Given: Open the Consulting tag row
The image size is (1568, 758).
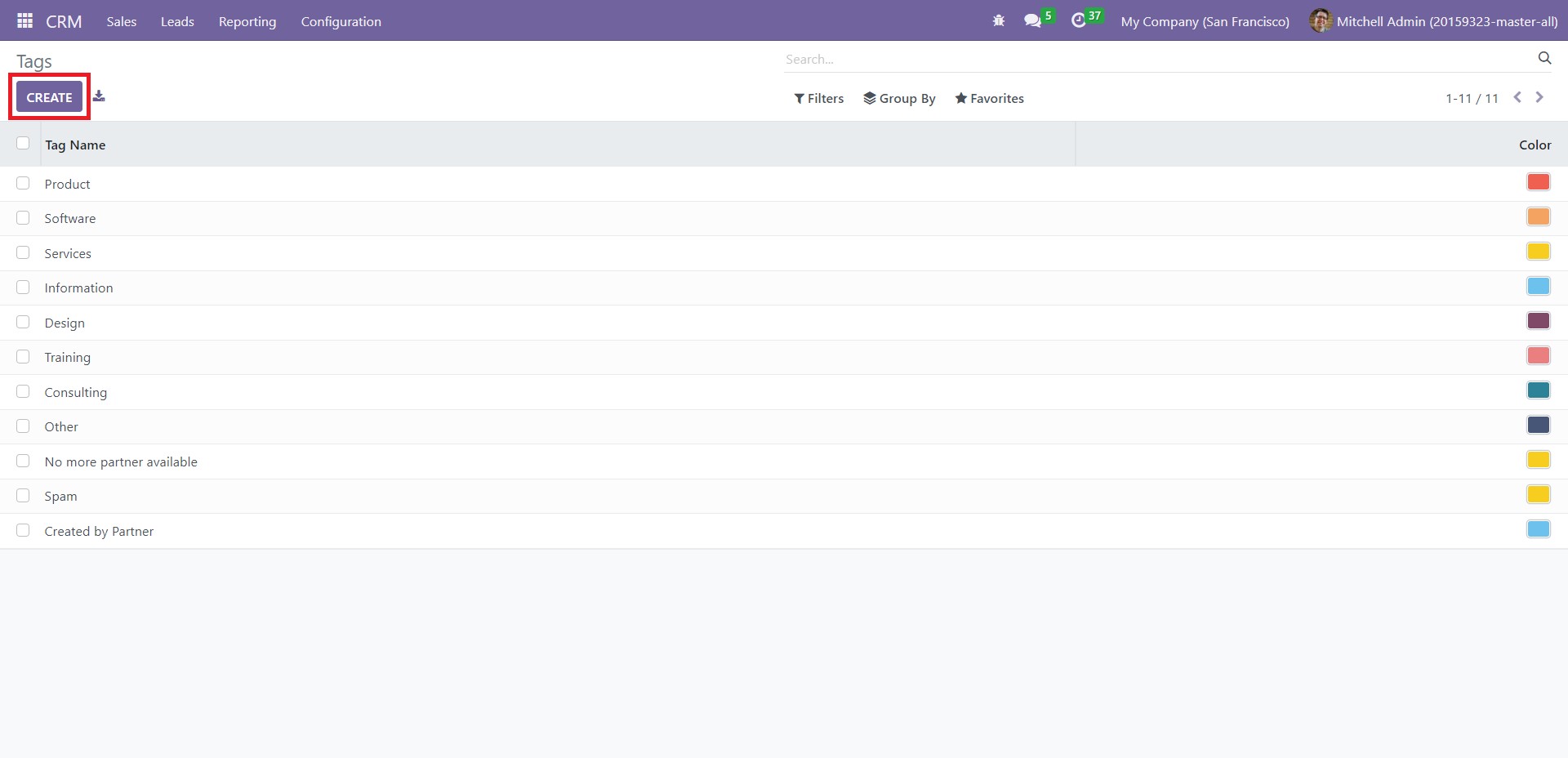Looking at the screenshot, I should [x=784, y=392].
